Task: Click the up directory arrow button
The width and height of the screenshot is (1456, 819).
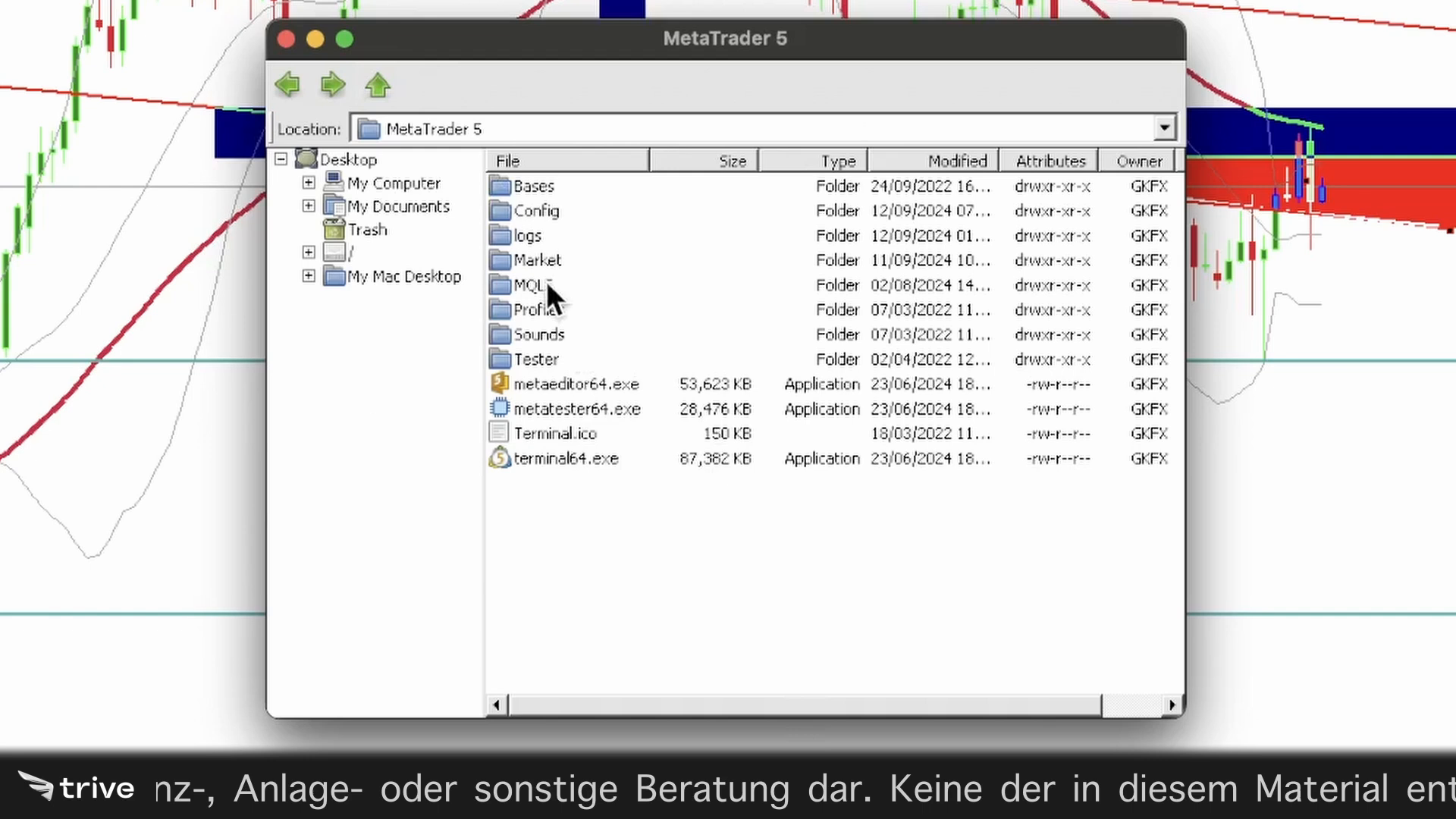Action: [x=378, y=84]
